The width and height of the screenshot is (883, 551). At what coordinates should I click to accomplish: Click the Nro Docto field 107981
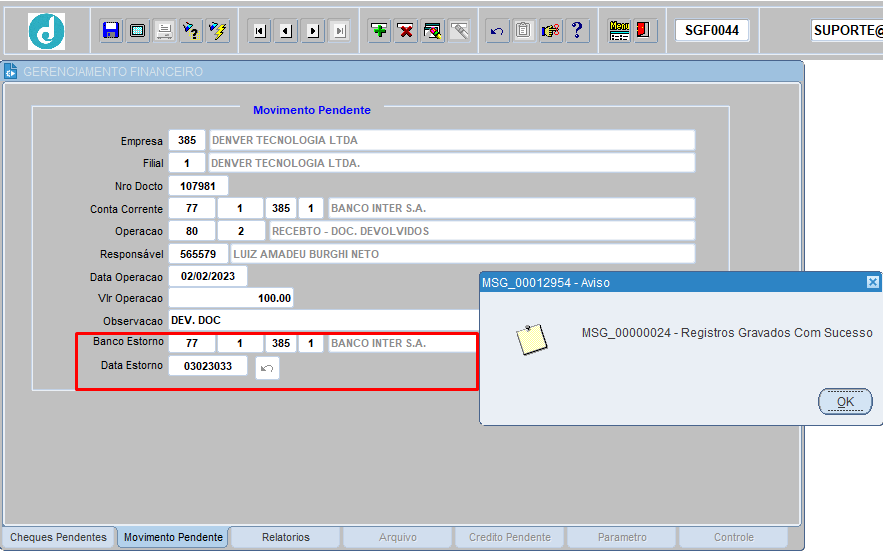tap(198, 186)
